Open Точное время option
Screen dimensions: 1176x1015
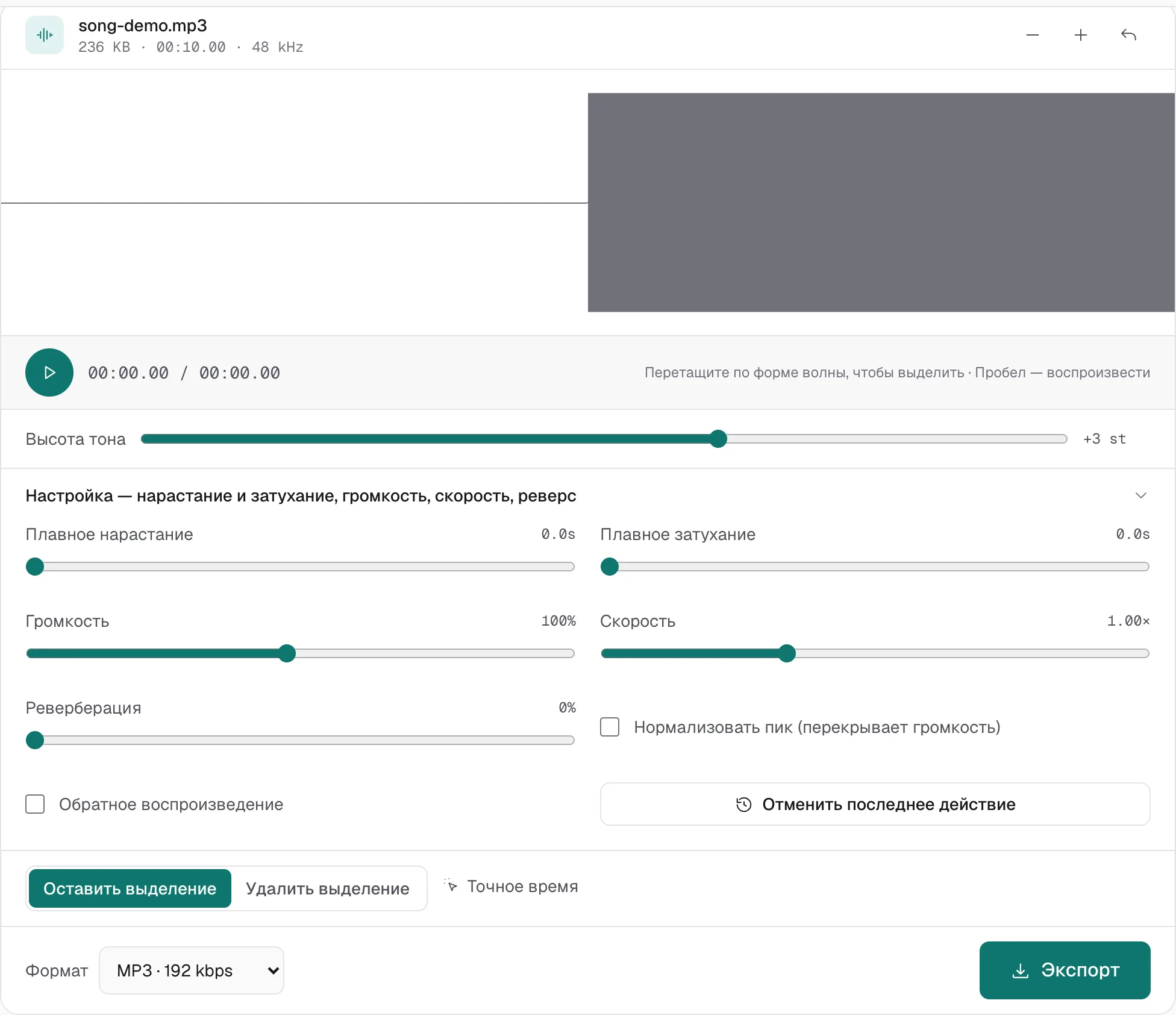tap(511, 886)
